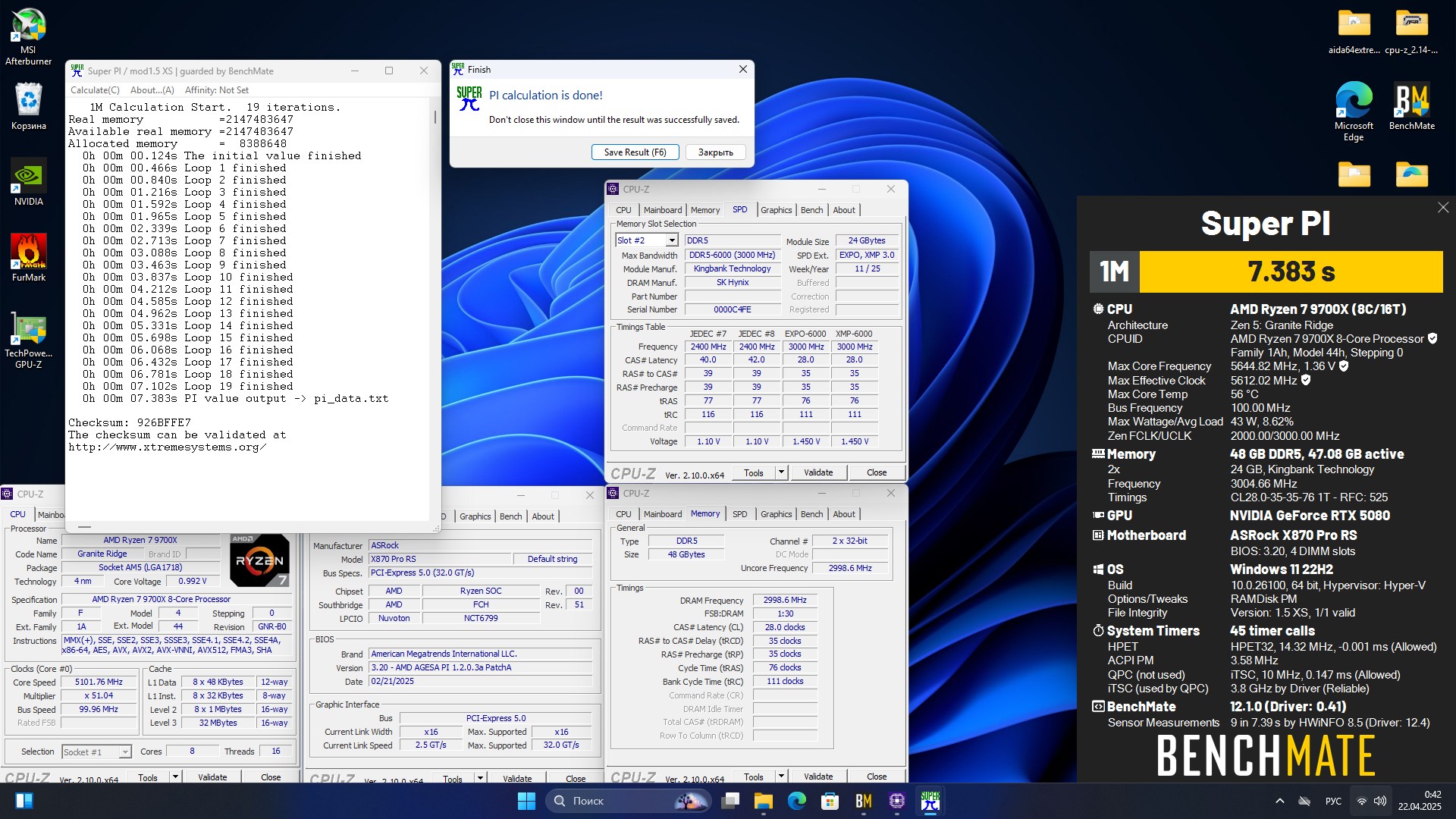Image resolution: width=1456 pixels, height=819 pixels.
Task: Switch to Super PI in taskbar
Action: coord(930,801)
